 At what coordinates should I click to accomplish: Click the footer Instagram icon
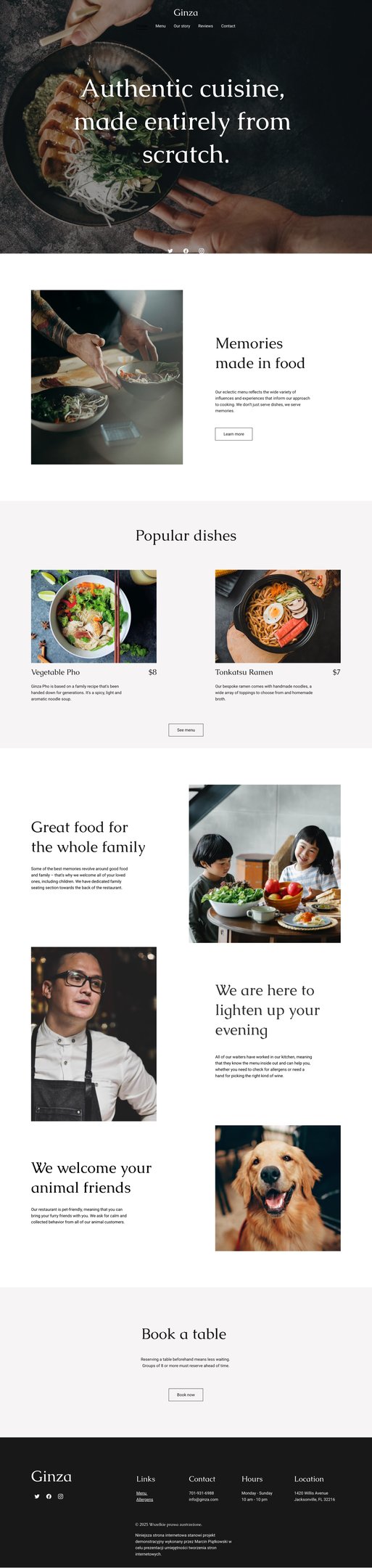(60, 1496)
